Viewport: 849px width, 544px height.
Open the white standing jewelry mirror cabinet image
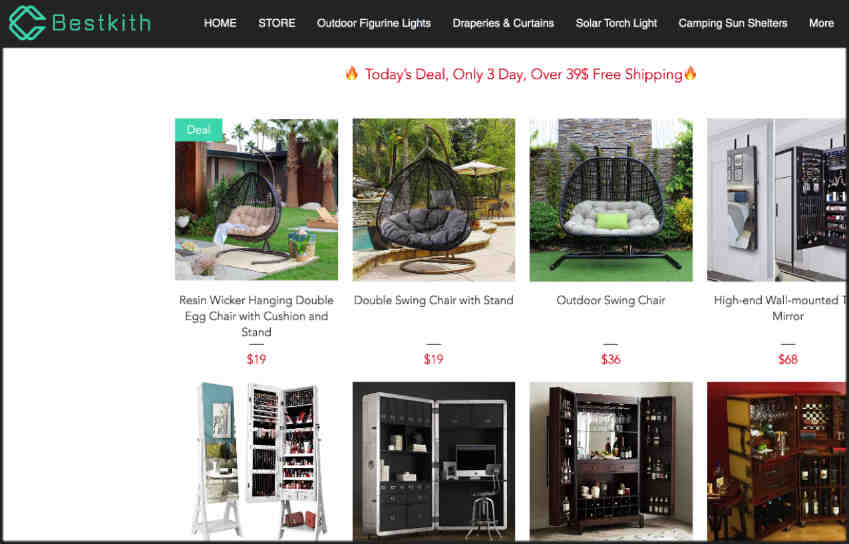point(256,462)
